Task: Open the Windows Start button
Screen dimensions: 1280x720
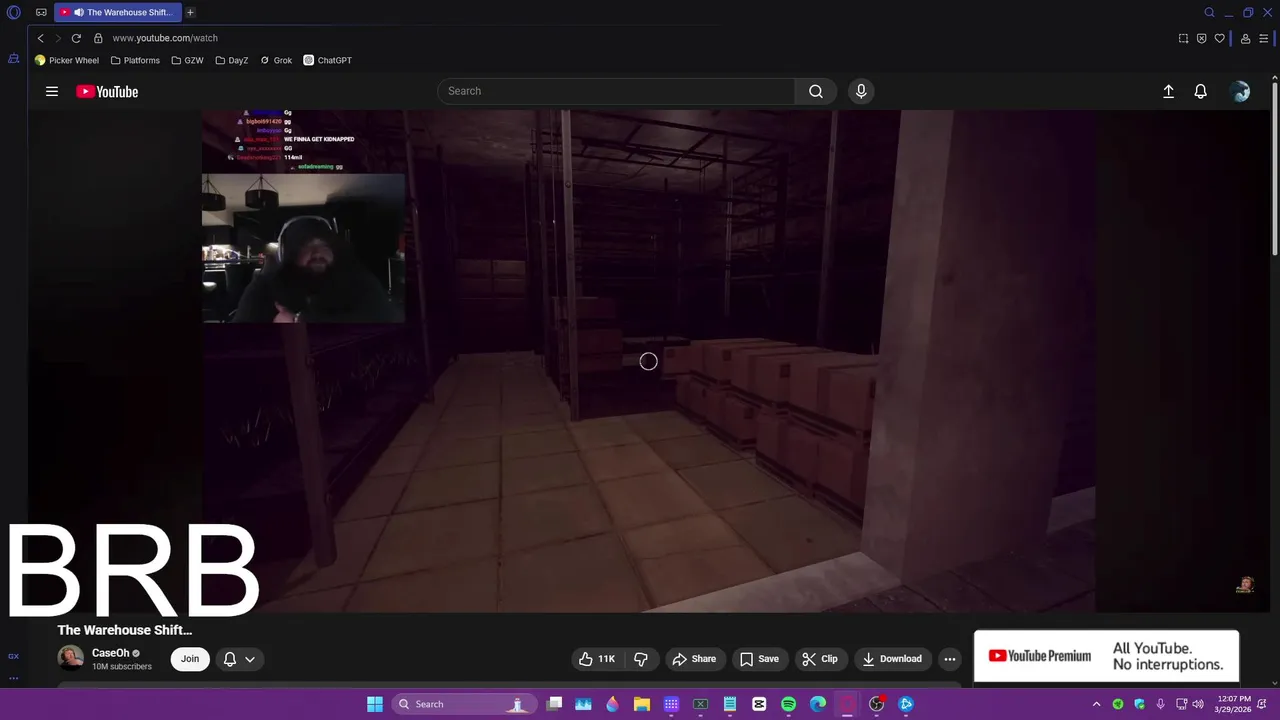Action: 375,704
